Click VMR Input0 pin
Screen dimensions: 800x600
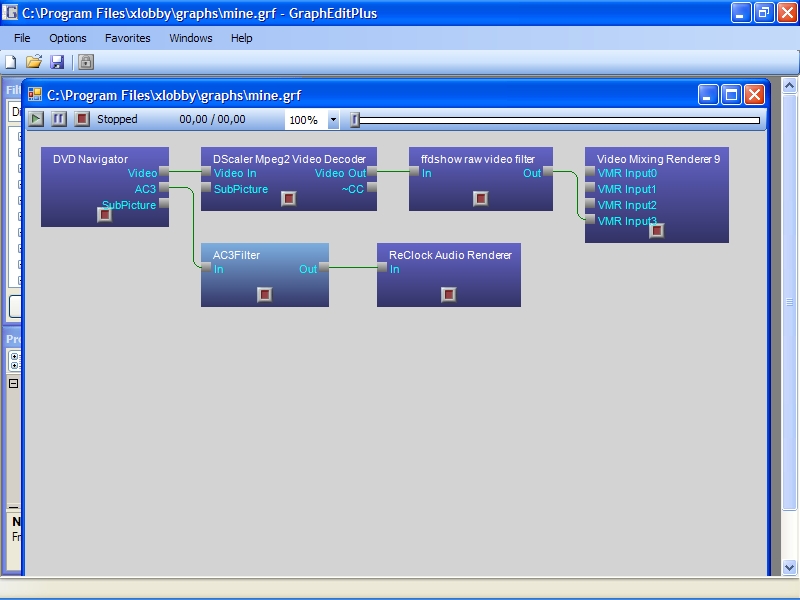[x=590, y=172]
